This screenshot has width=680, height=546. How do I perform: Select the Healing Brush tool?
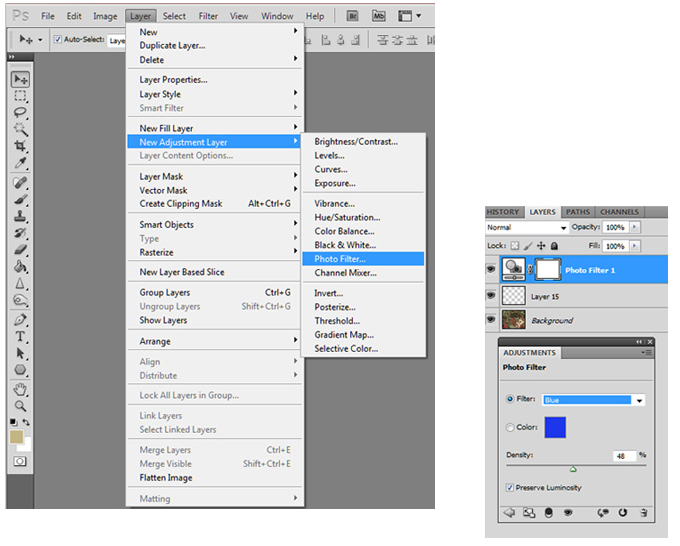20,183
